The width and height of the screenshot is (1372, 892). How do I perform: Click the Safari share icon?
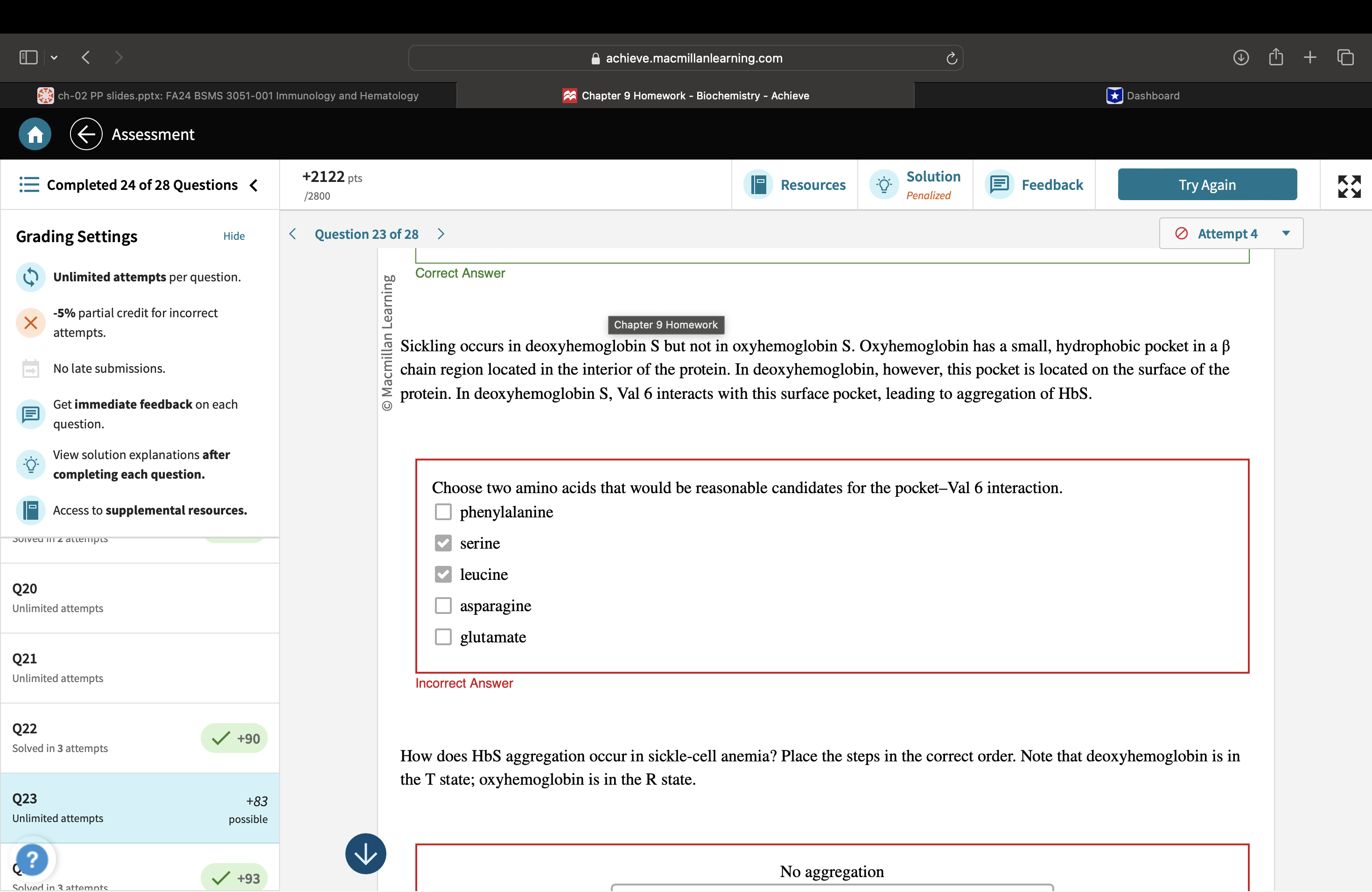pyautogui.click(x=1276, y=57)
